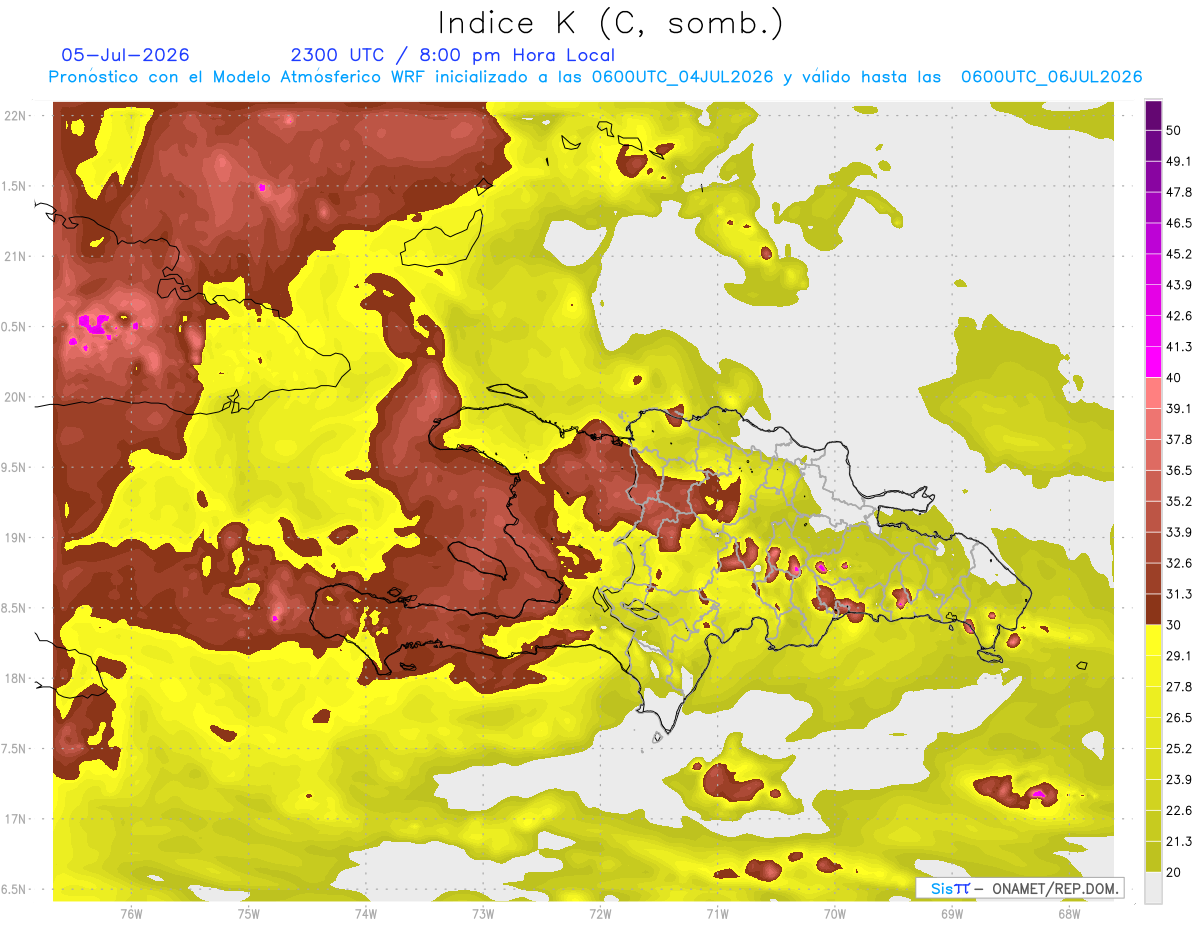The width and height of the screenshot is (1200, 927).
Task: Click the magenta colorbar segment between 40 and 41.3
Action: click(1153, 362)
